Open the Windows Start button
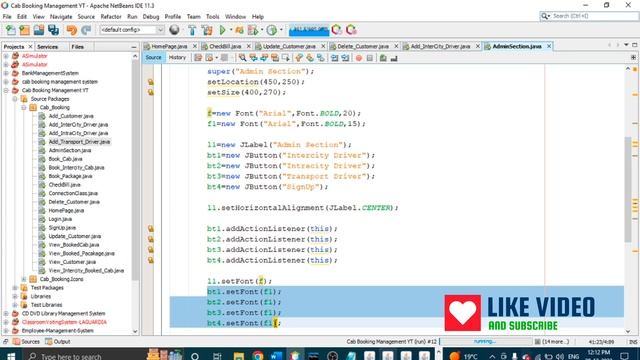The height and width of the screenshot is (360, 640). [x=11, y=356]
